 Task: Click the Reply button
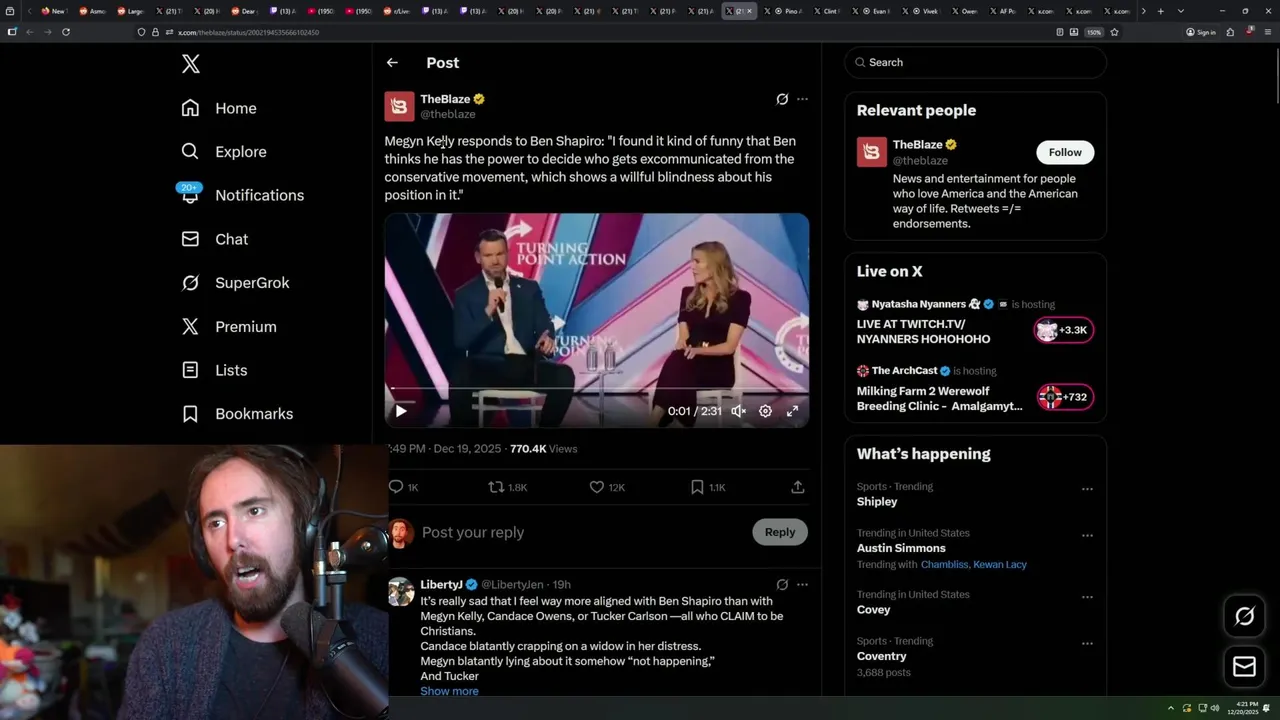click(x=780, y=532)
